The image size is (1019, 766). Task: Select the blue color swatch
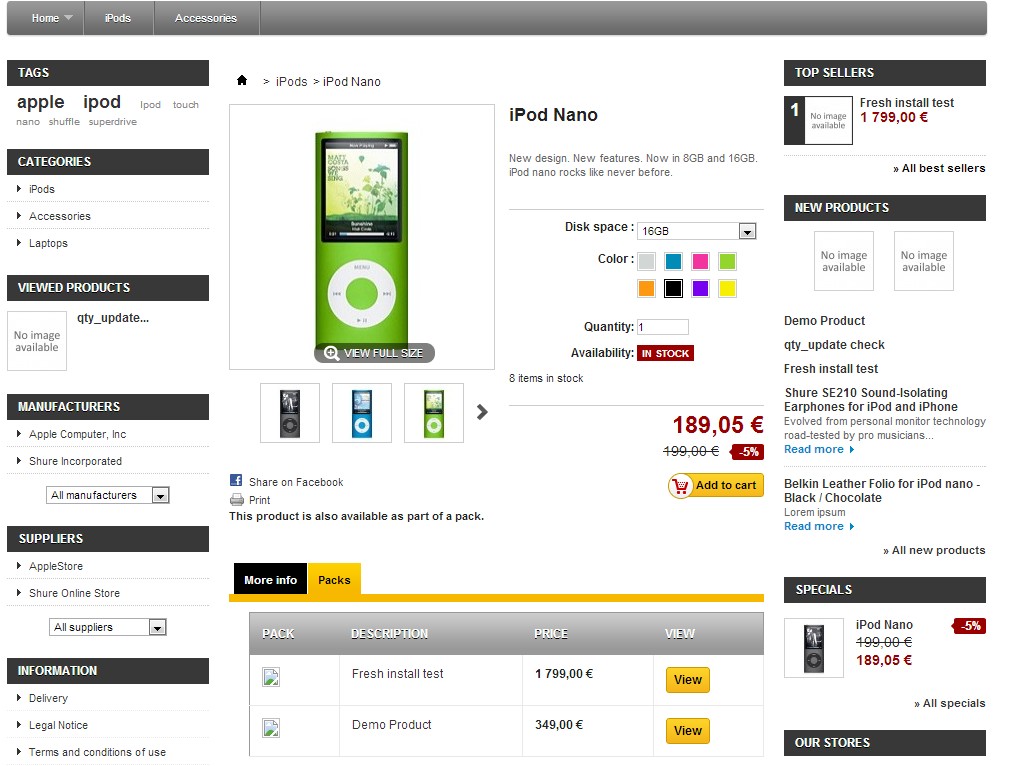673,261
